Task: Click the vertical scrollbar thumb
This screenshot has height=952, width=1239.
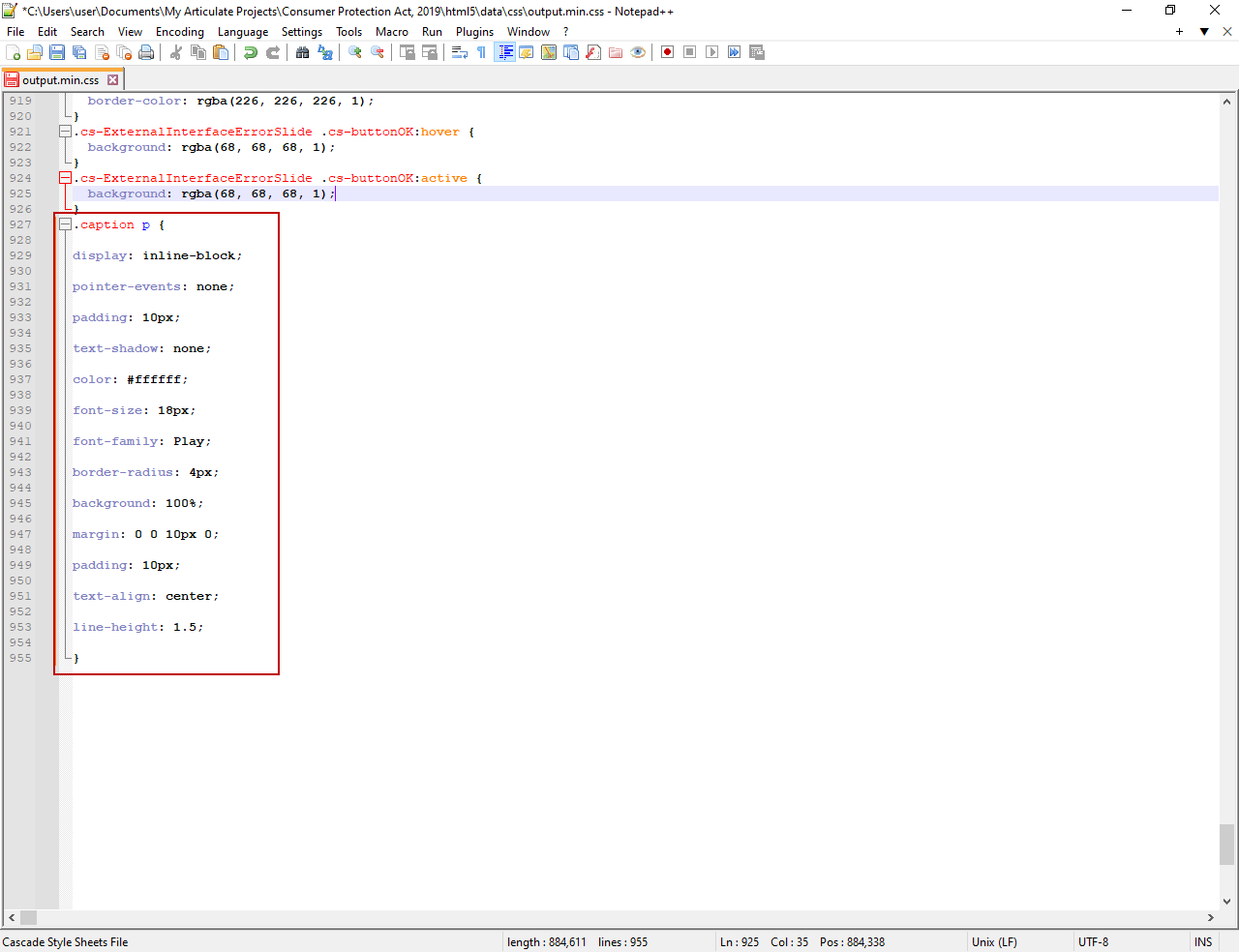Action: point(1226,844)
